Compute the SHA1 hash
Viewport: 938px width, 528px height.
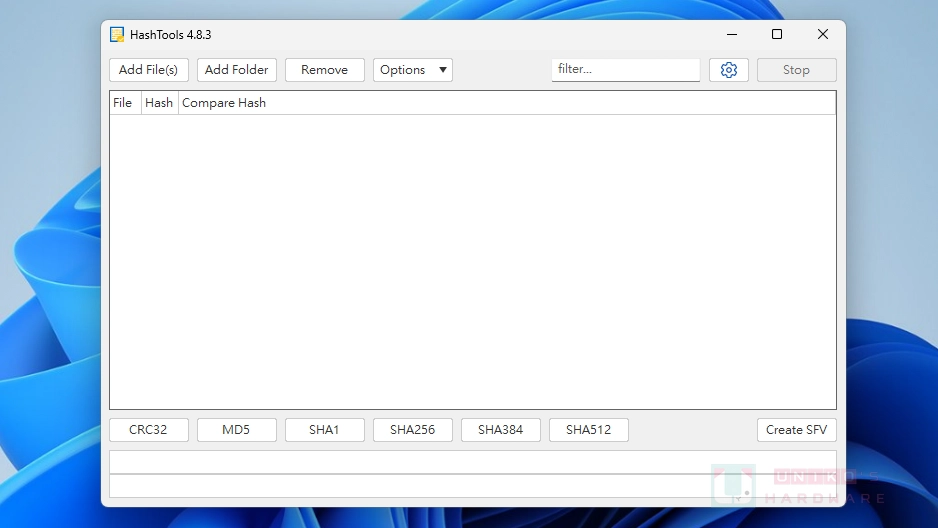click(x=325, y=430)
